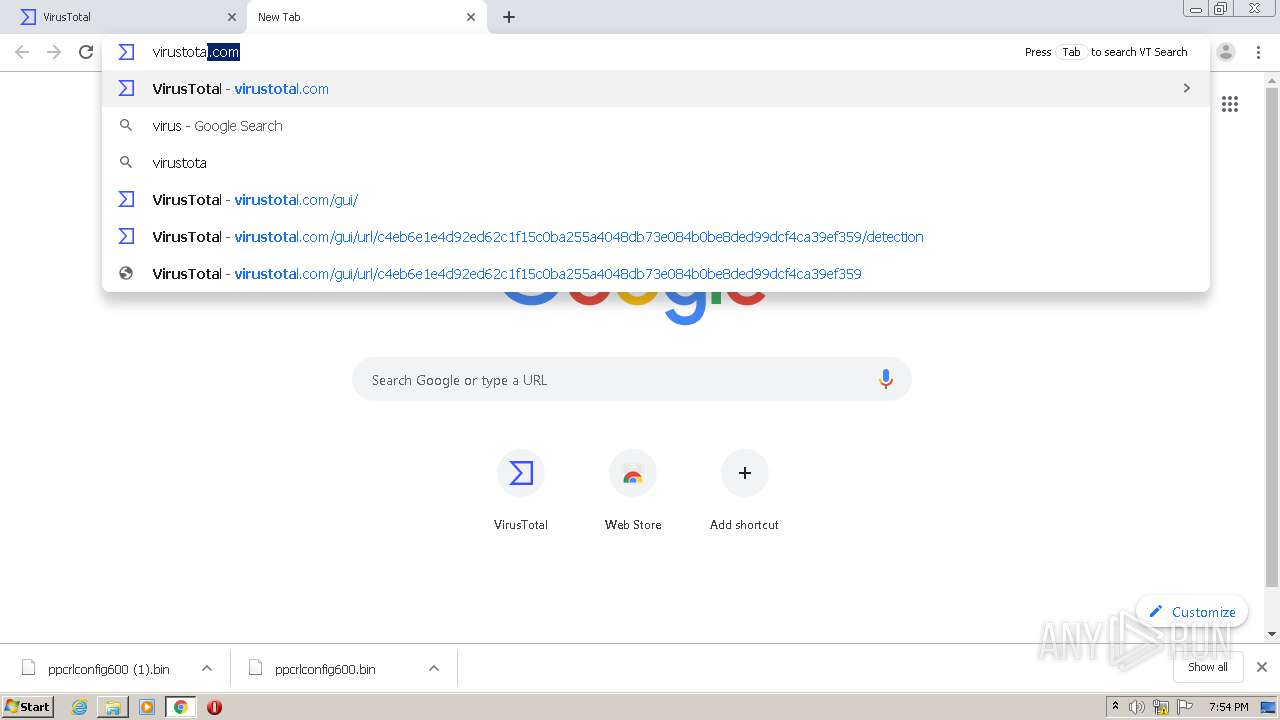Close the downloads bar
1280x720 pixels.
(1262, 667)
